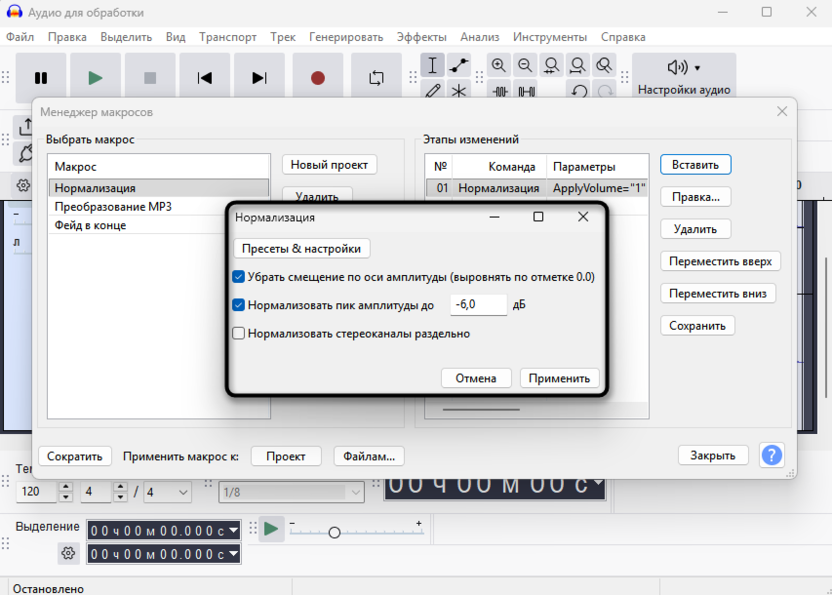Click 'Отмена' in Normalization dialog
Image resolution: width=832 pixels, height=595 pixels.
[x=476, y=378]
